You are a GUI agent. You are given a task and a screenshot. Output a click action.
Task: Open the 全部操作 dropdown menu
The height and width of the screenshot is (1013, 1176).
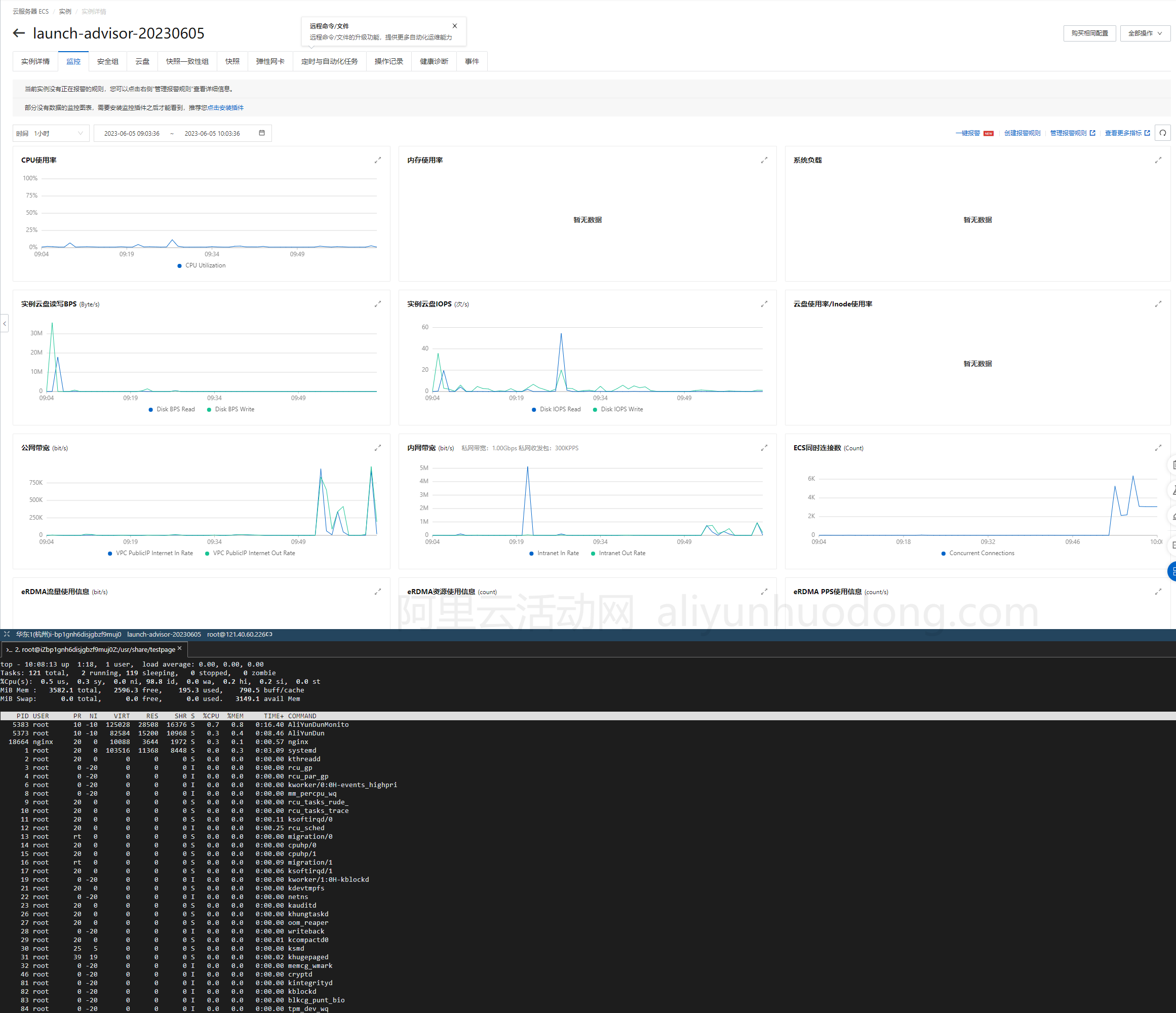pyautogui.click(x=1144, y=33)
